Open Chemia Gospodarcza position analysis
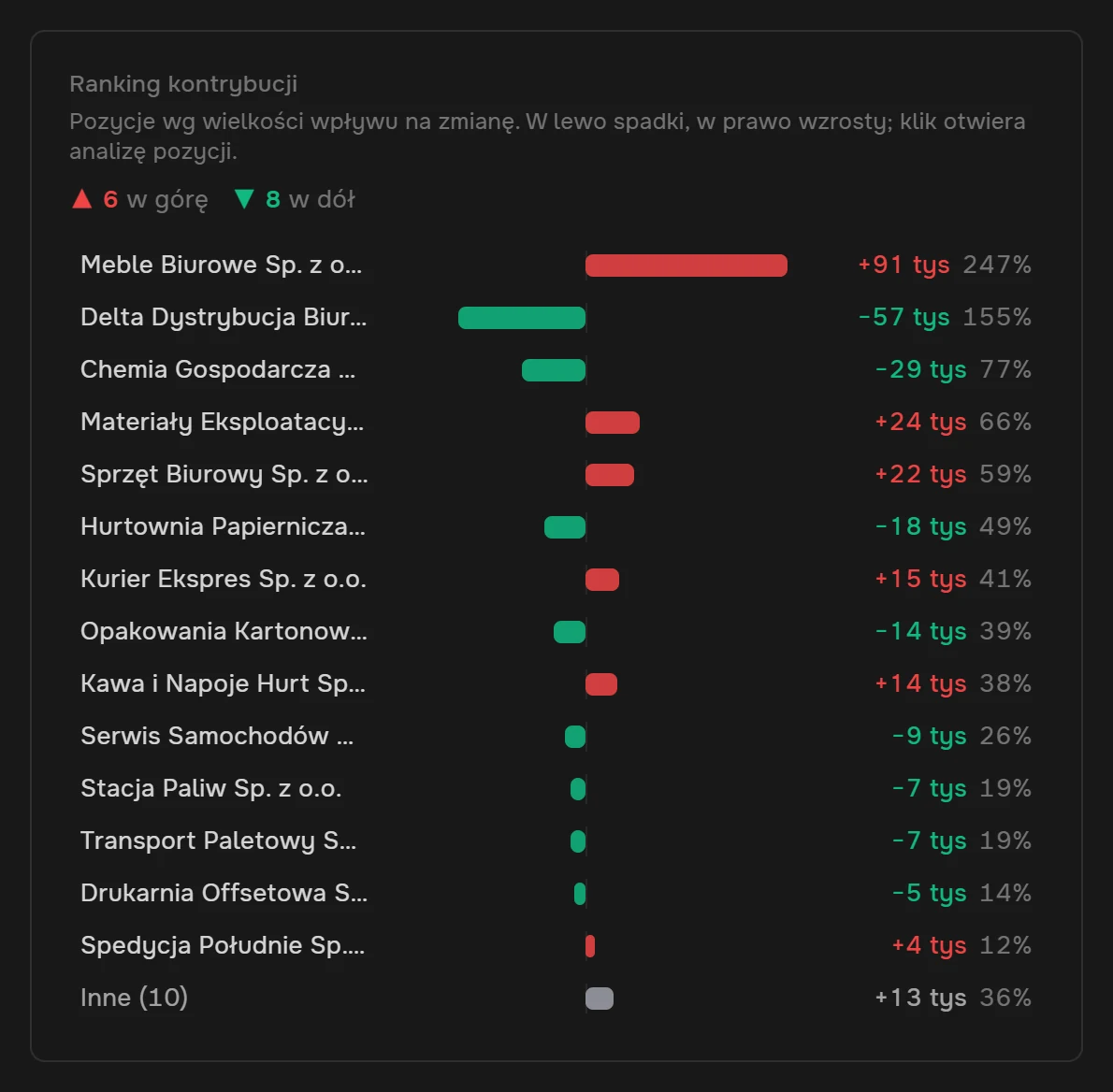This screenshot has height=1092, width=1113. tap(556, 369)
